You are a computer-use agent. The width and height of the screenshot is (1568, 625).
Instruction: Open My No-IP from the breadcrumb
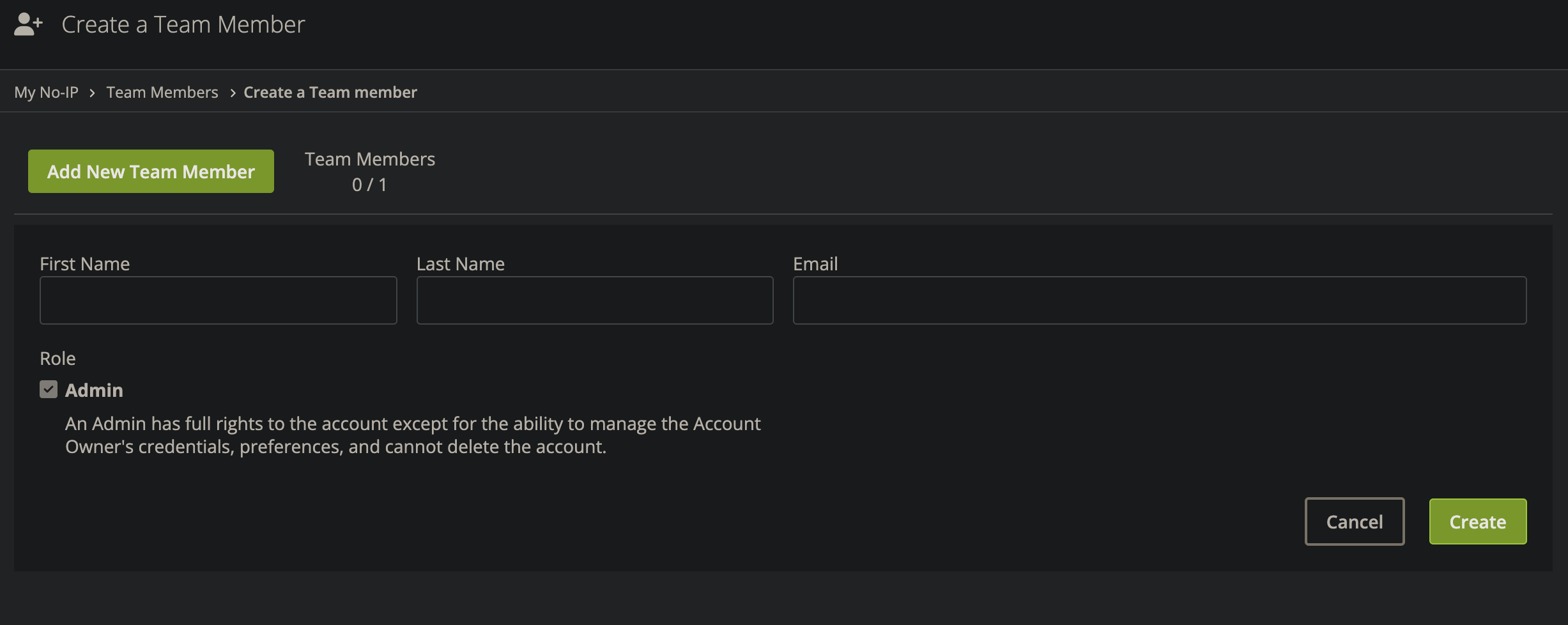(x=45, y=92)
